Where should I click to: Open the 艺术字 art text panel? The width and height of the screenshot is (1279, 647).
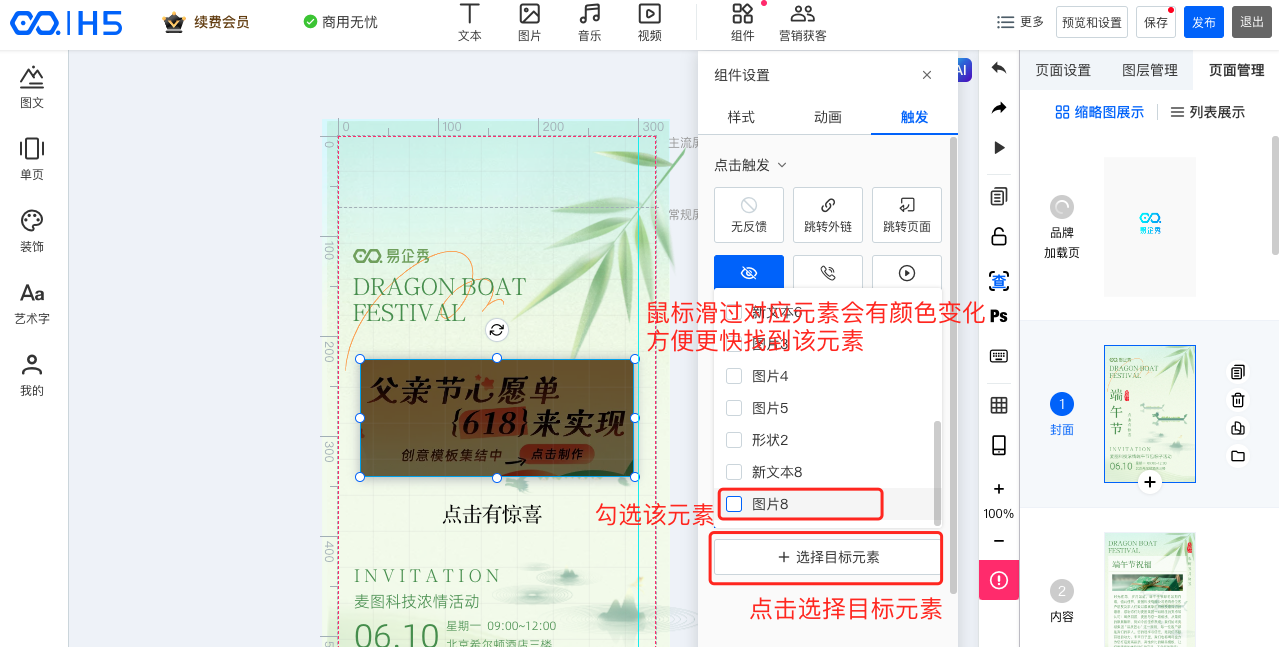32,304
